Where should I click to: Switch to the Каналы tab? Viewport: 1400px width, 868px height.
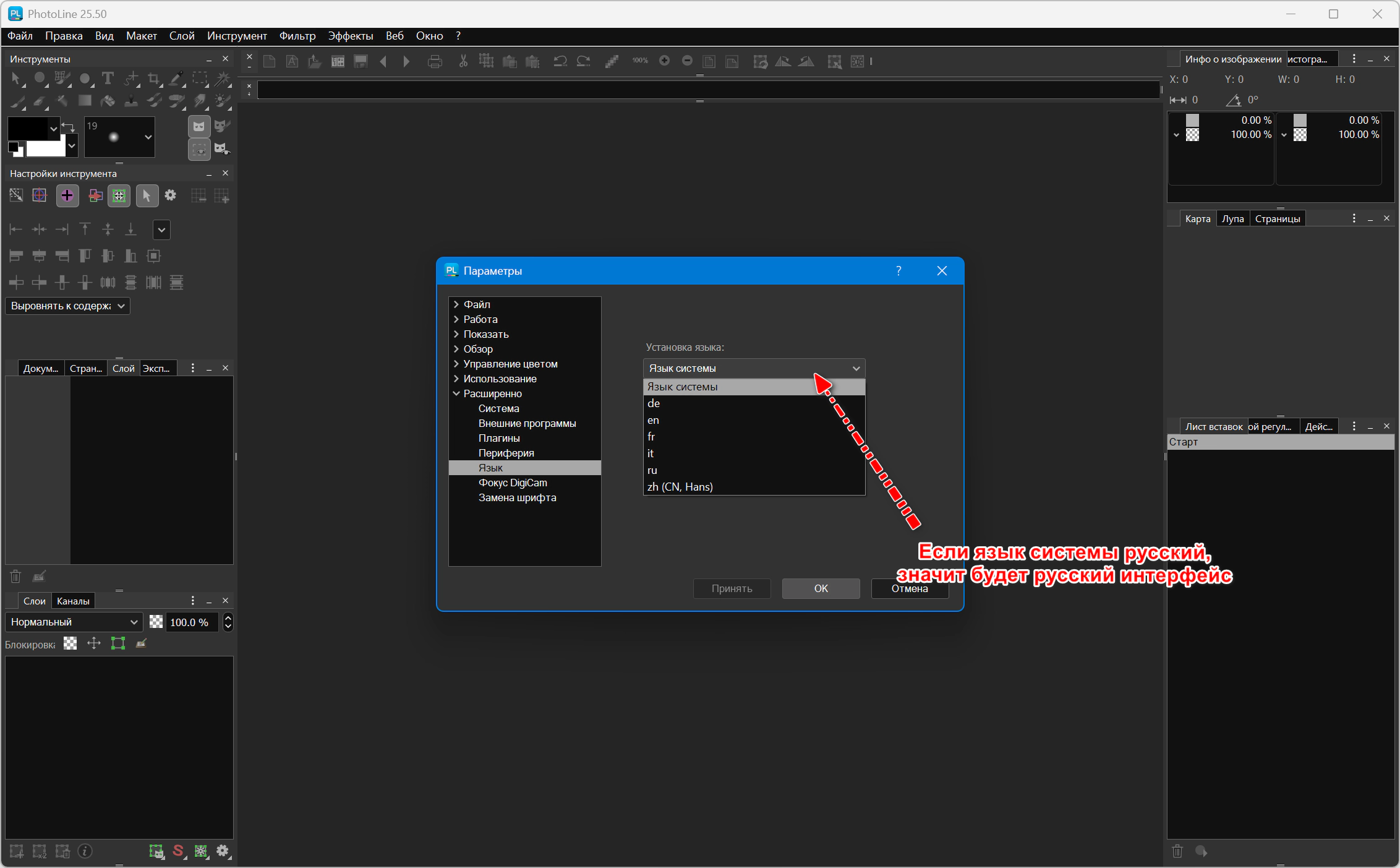pyautogui.click(x=73, y=601)
